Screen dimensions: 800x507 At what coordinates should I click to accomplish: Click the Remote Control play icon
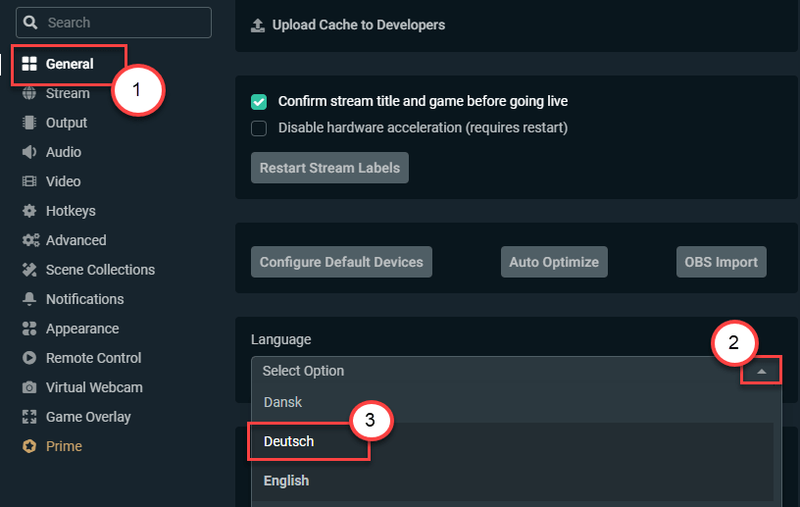click(x=29, y=358)
